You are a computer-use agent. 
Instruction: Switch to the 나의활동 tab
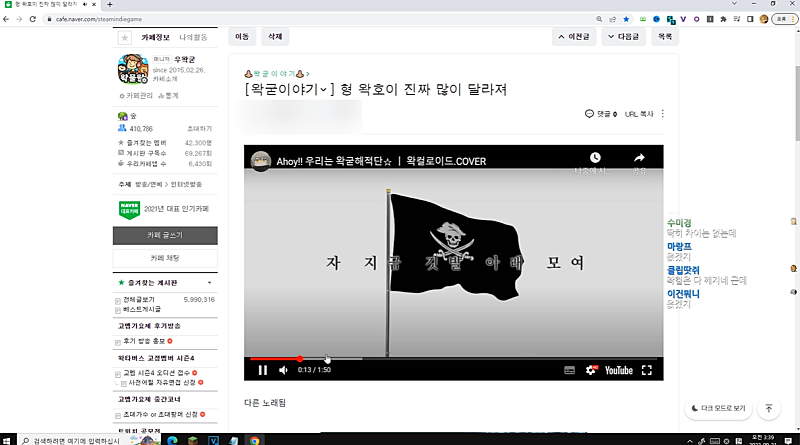(193, 37)
